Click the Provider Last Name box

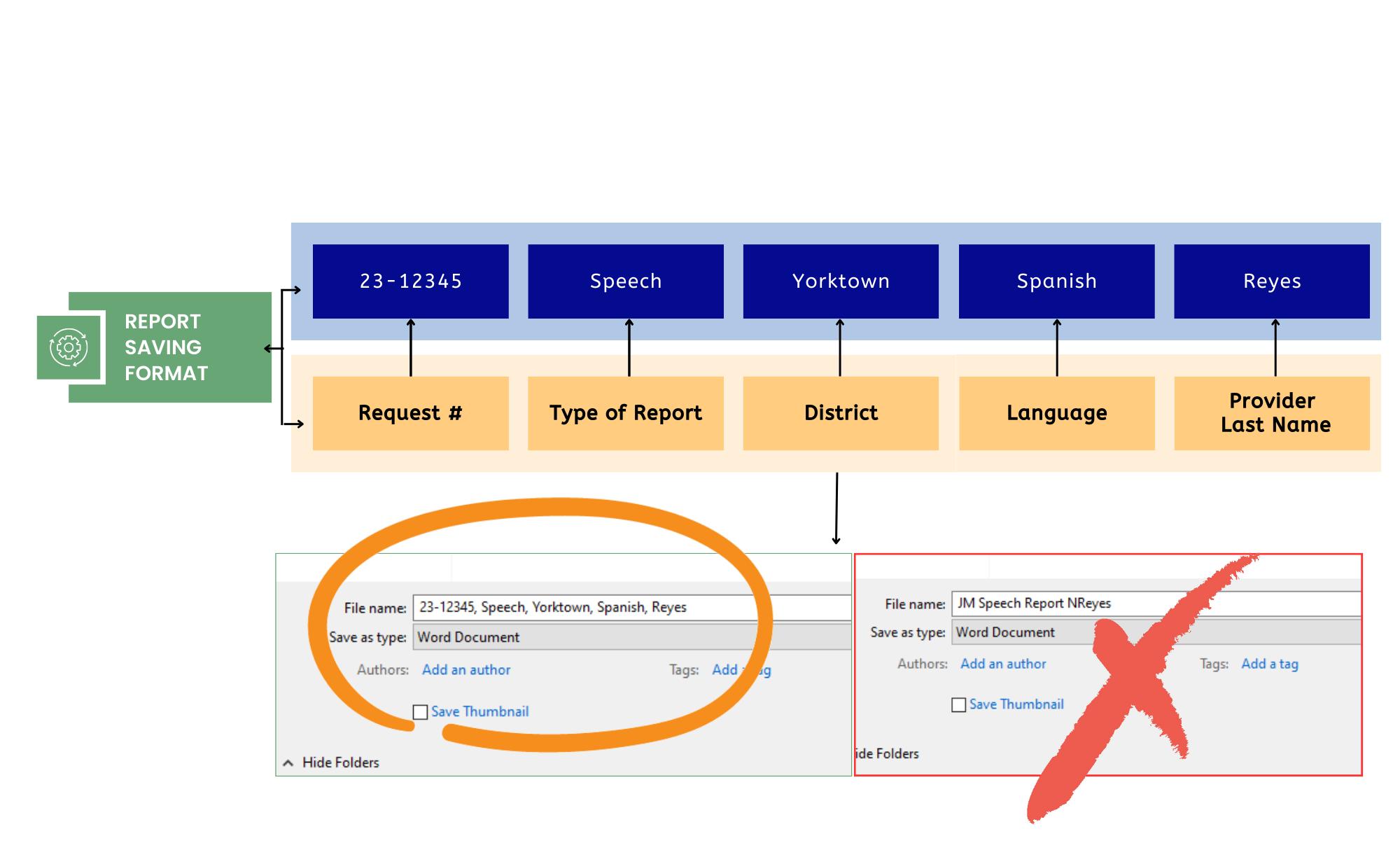pos(1272,413)
